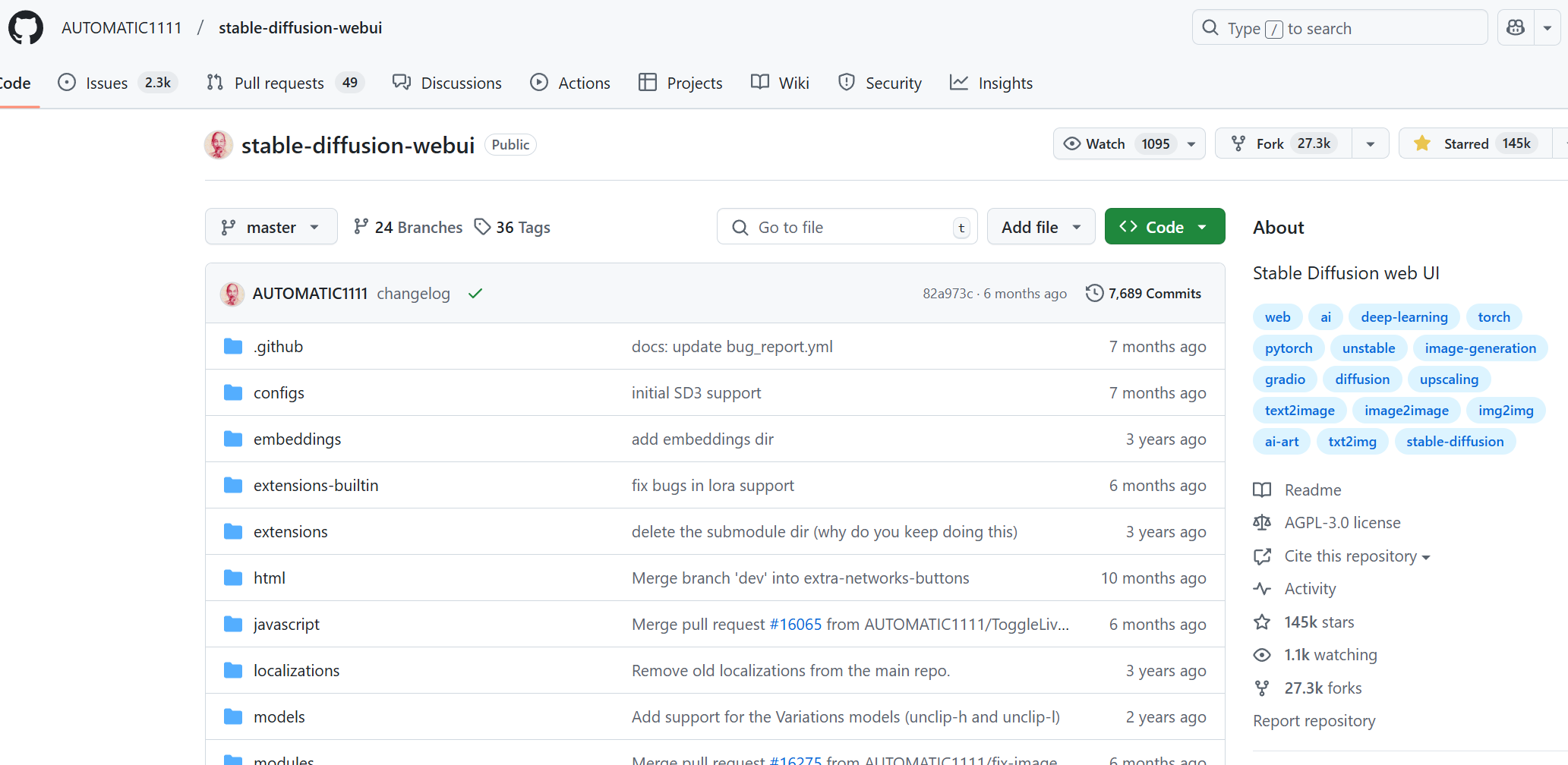
Task: Select the 'stable-diffusion' topic tag
Action: point(1455,442)
